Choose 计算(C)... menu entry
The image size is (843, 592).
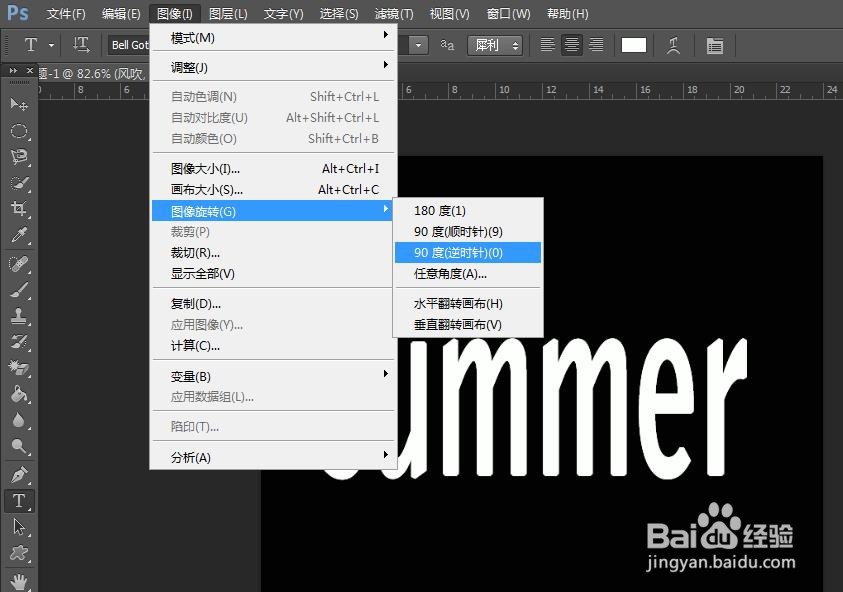(273, 345)
